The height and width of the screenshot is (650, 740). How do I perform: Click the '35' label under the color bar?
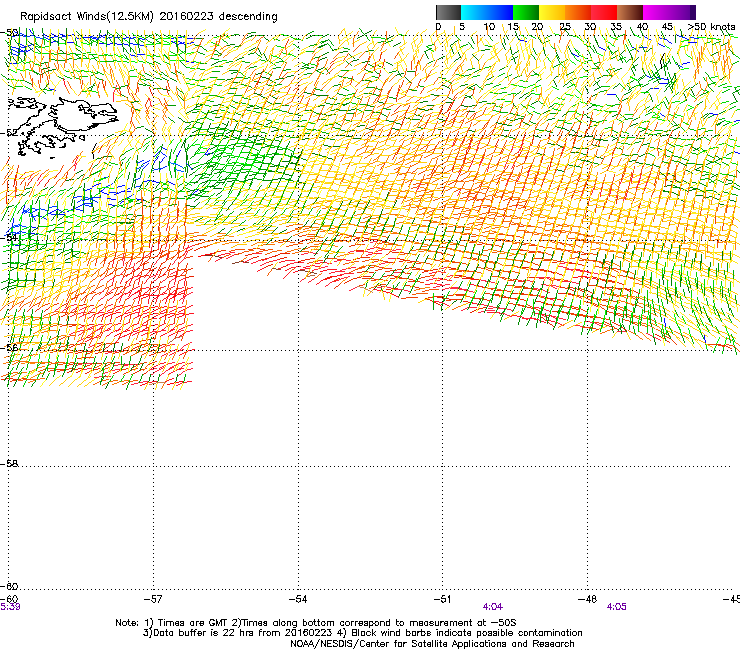616,27
